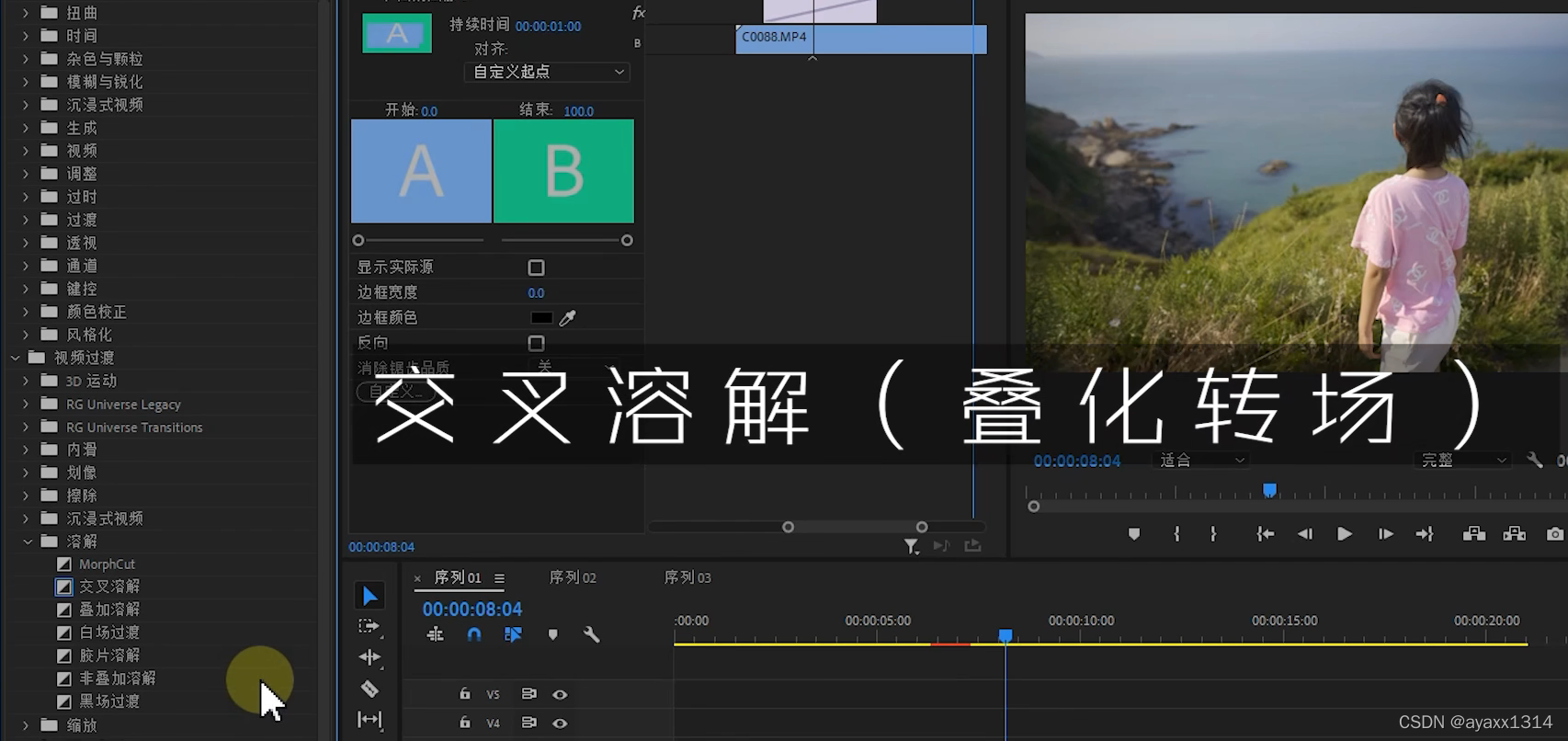Select 白场过渡 transition
Image resolution: width=1568 pixels, height=741 pixels.
[109, 633]
